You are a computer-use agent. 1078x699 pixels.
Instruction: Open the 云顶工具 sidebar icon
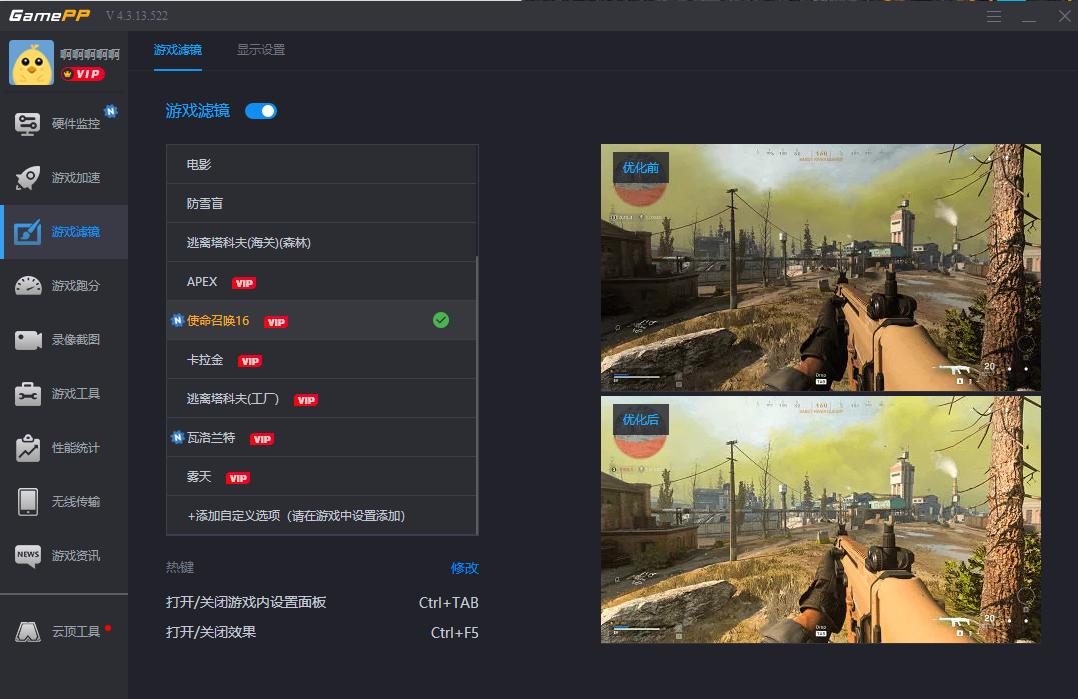(x=28, y=632)
